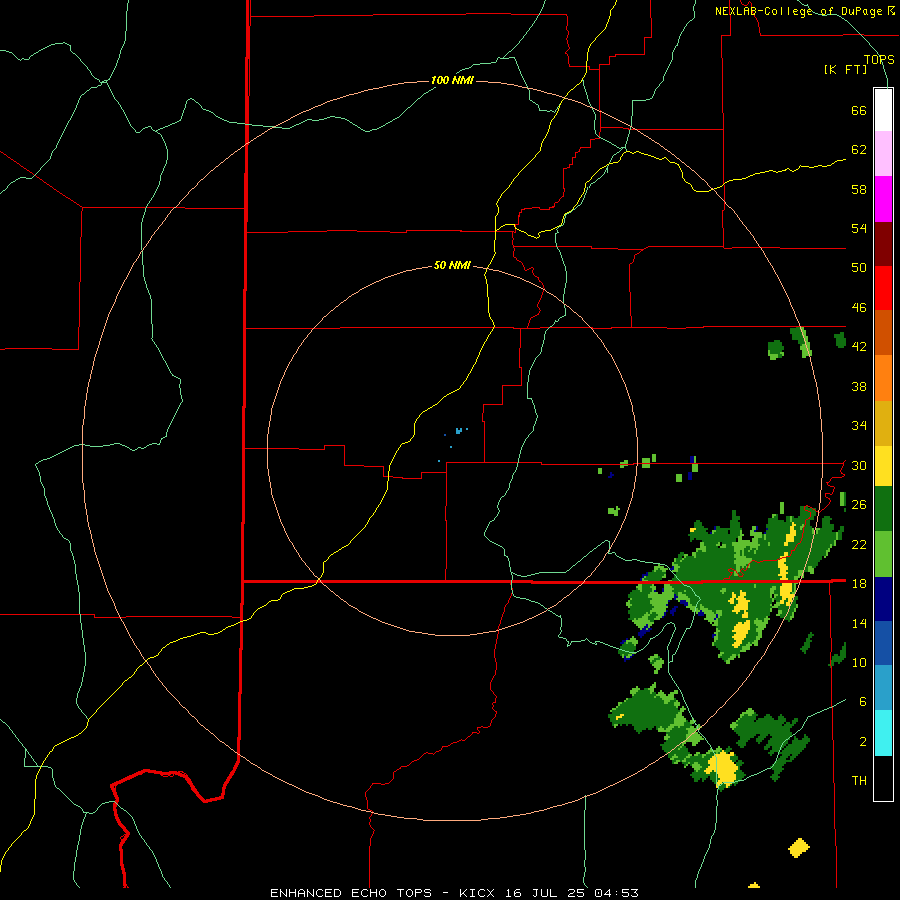Click the TOPS legend title
Viewport: 900px width, 900px height.
pyautogui.click(x=879, y=59)
